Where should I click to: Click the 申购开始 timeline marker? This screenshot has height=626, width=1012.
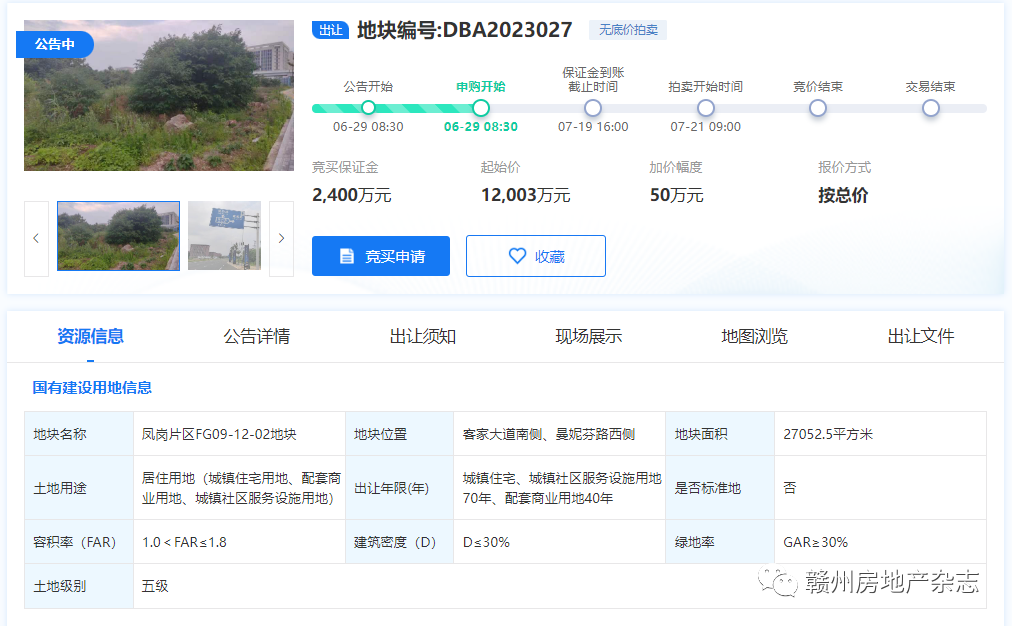tap(480, 108)
